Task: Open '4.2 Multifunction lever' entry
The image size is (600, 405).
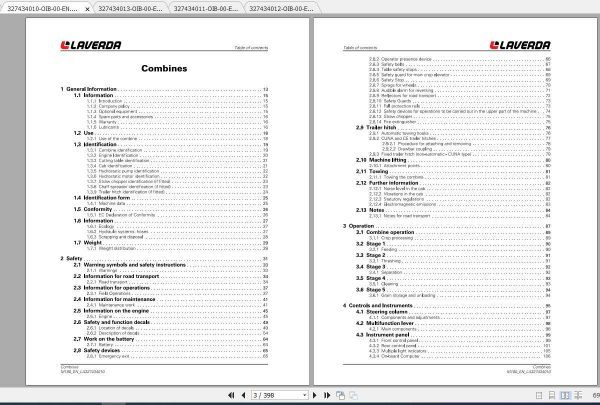Action: click(453, 323)
